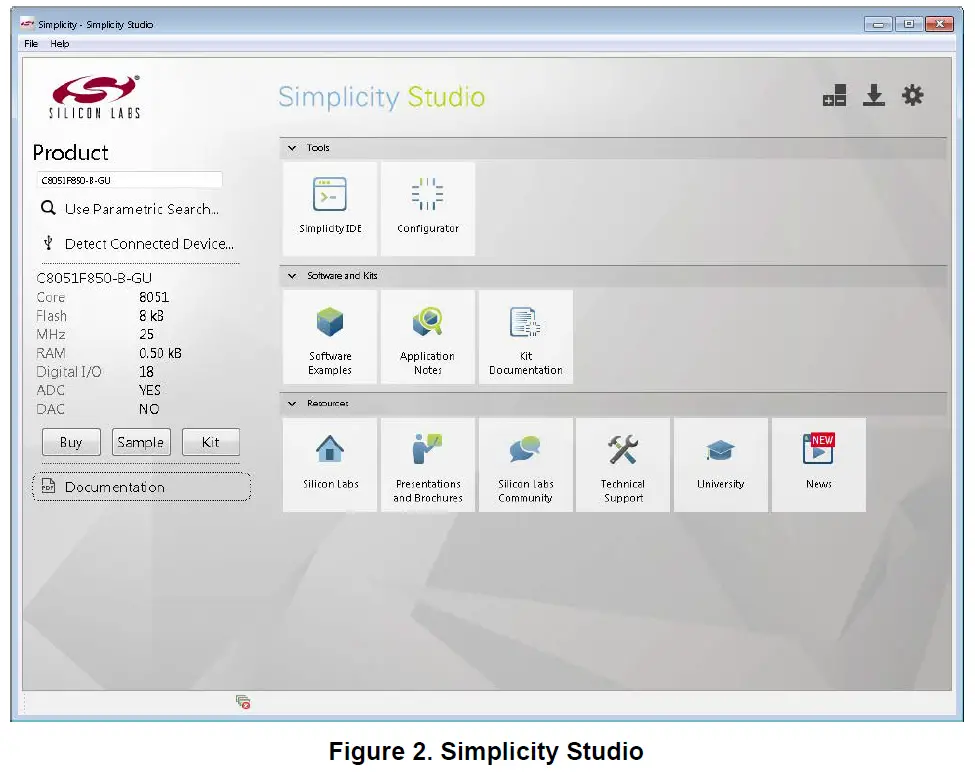Select Use Parametric Search

coord(141,209)
